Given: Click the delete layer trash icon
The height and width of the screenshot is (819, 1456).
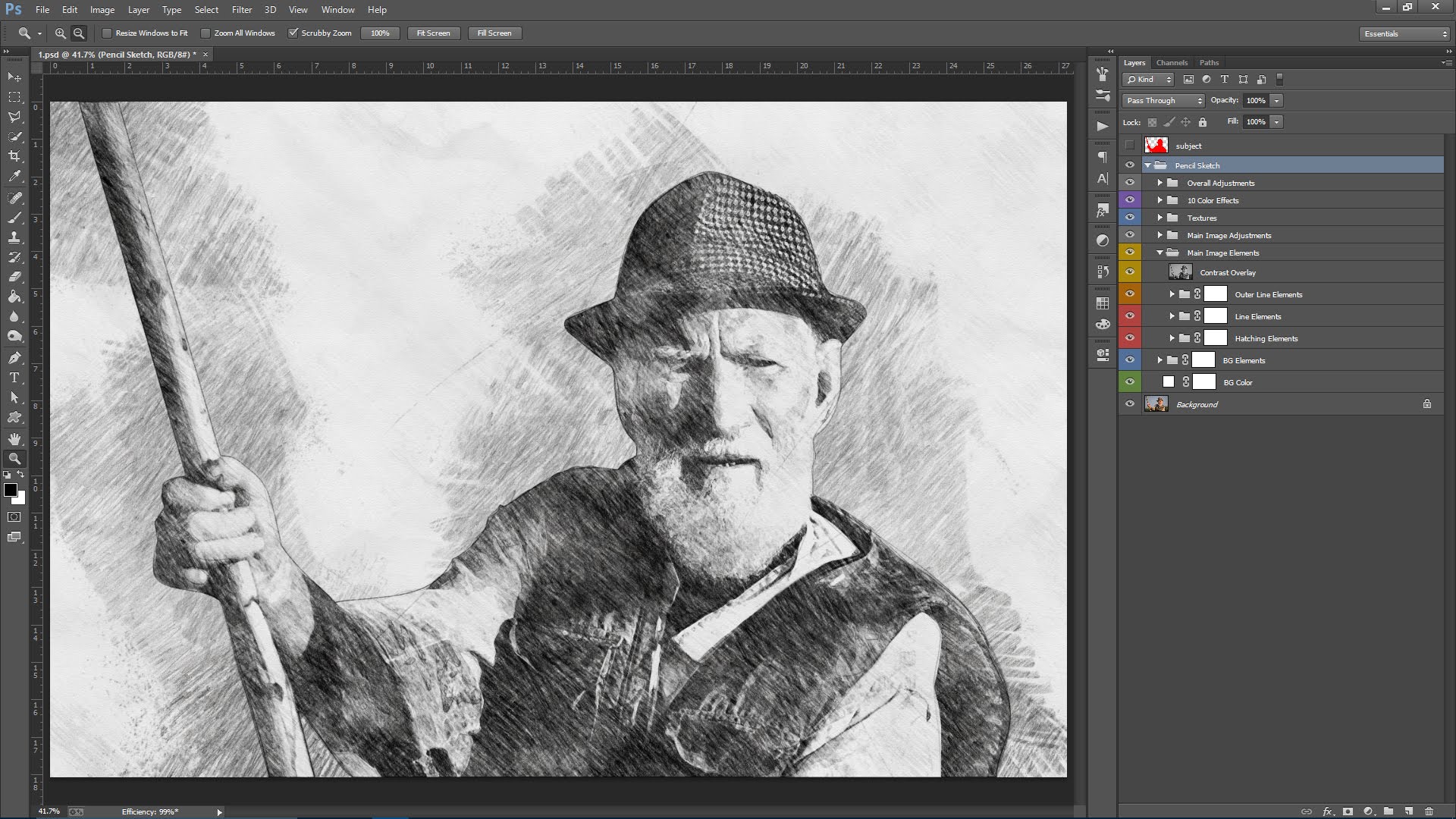Looking at the screenshot, I should pos(1429,811).
